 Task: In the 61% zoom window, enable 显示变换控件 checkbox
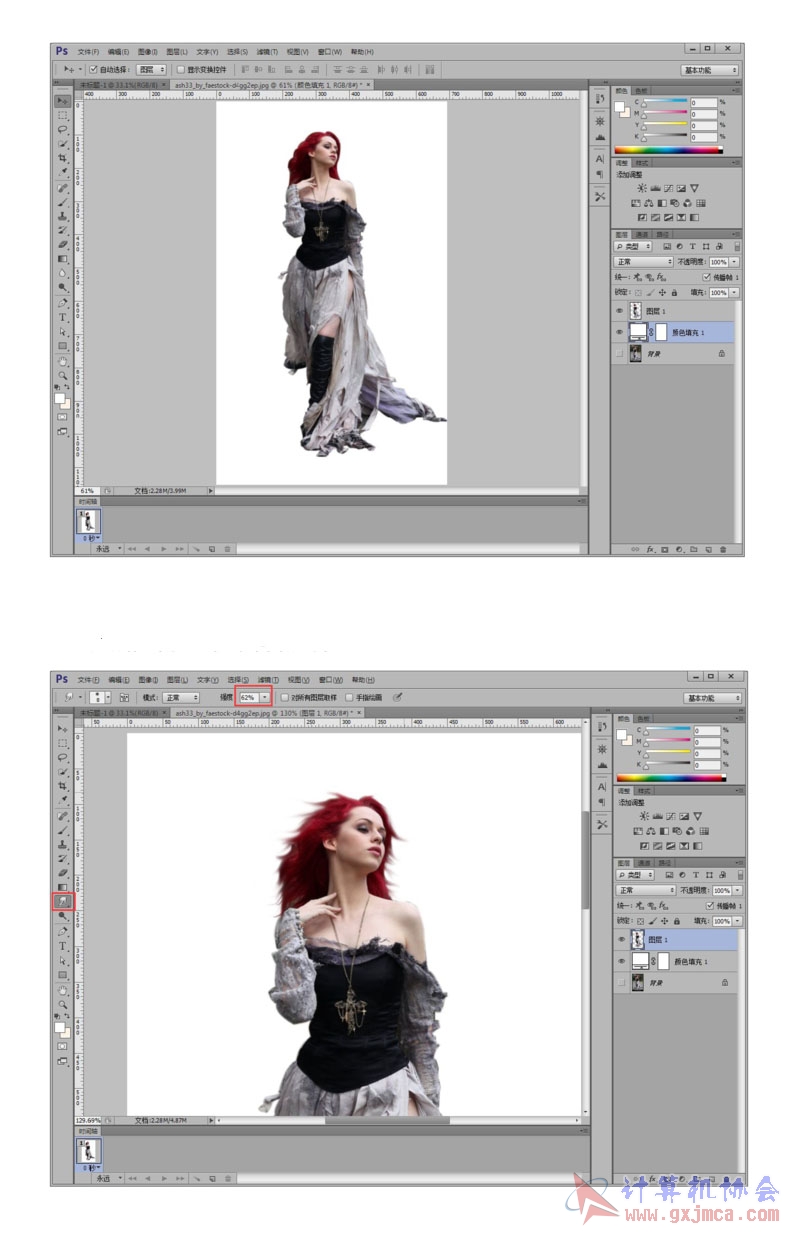pos(181,70)
